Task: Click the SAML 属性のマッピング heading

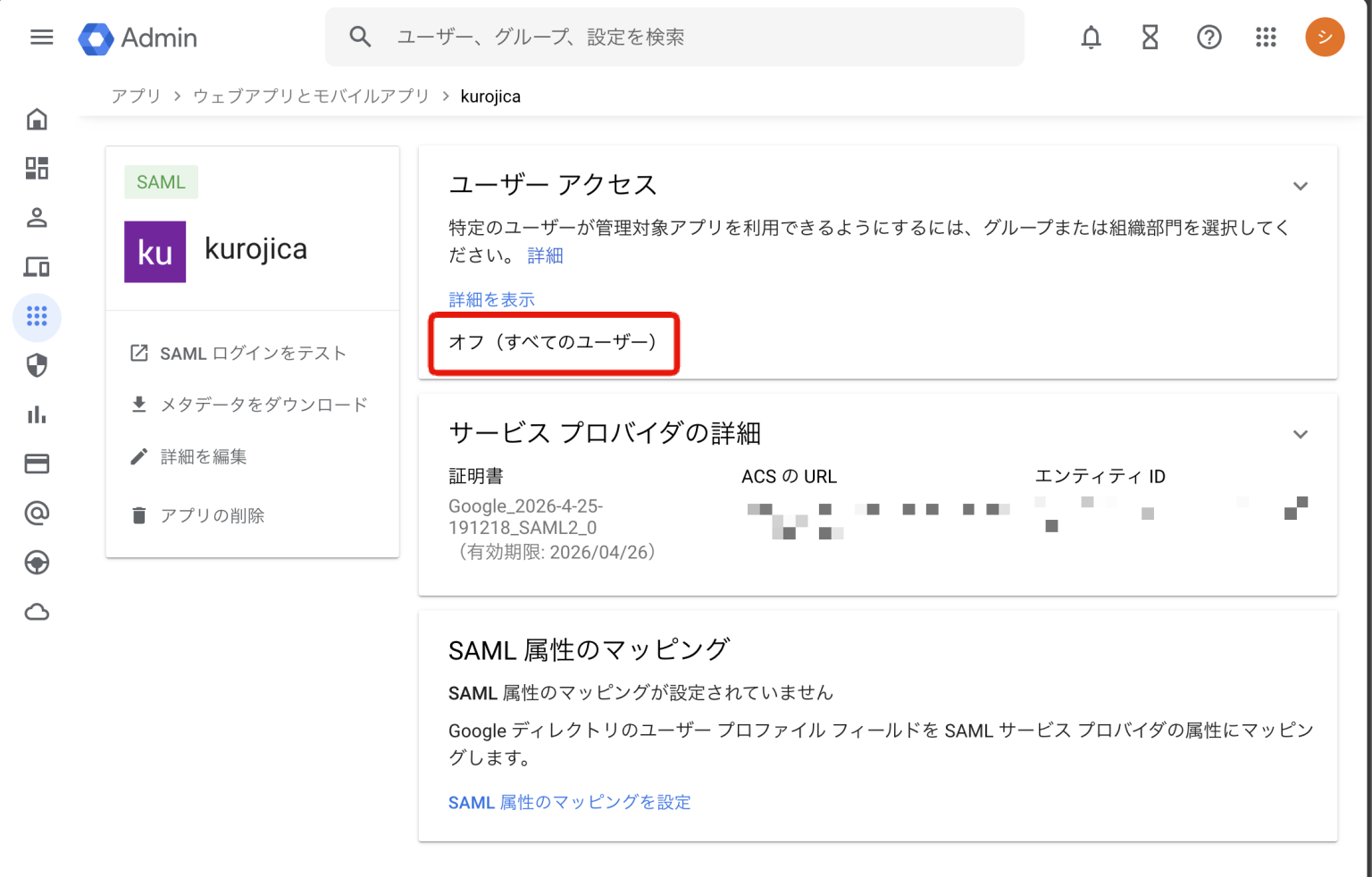Action: 590,650
